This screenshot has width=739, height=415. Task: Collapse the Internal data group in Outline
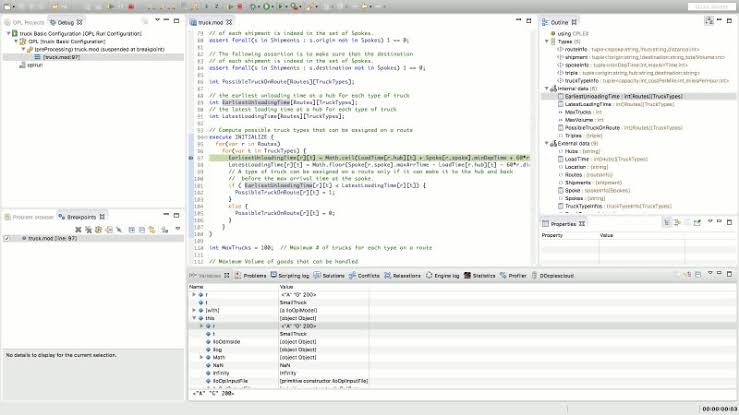coord(547,89)
